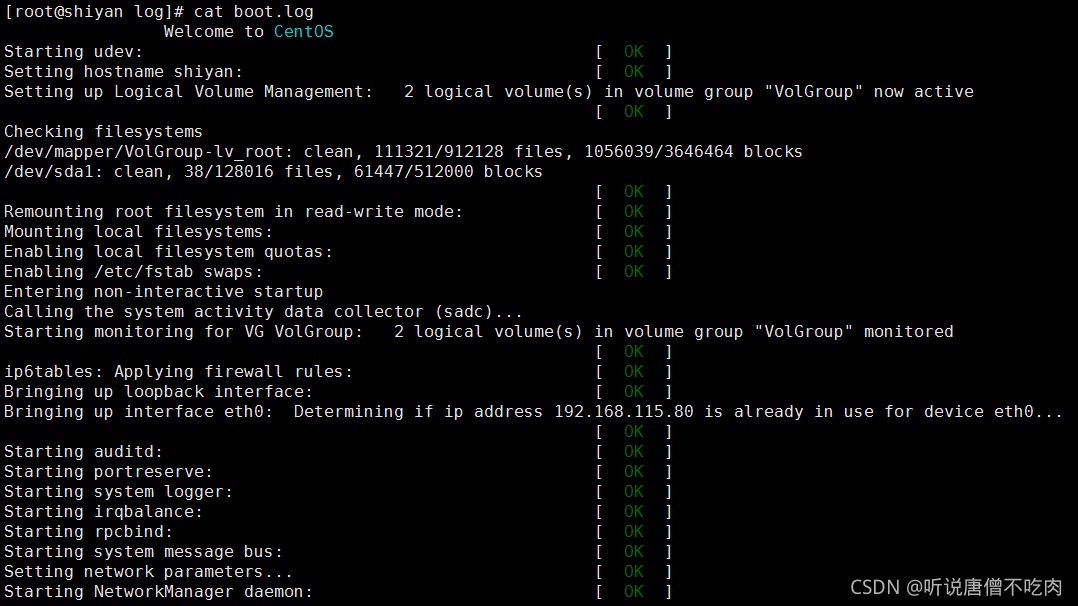
Task: Click the IP address 192.168.115.80
Action: 624,412
